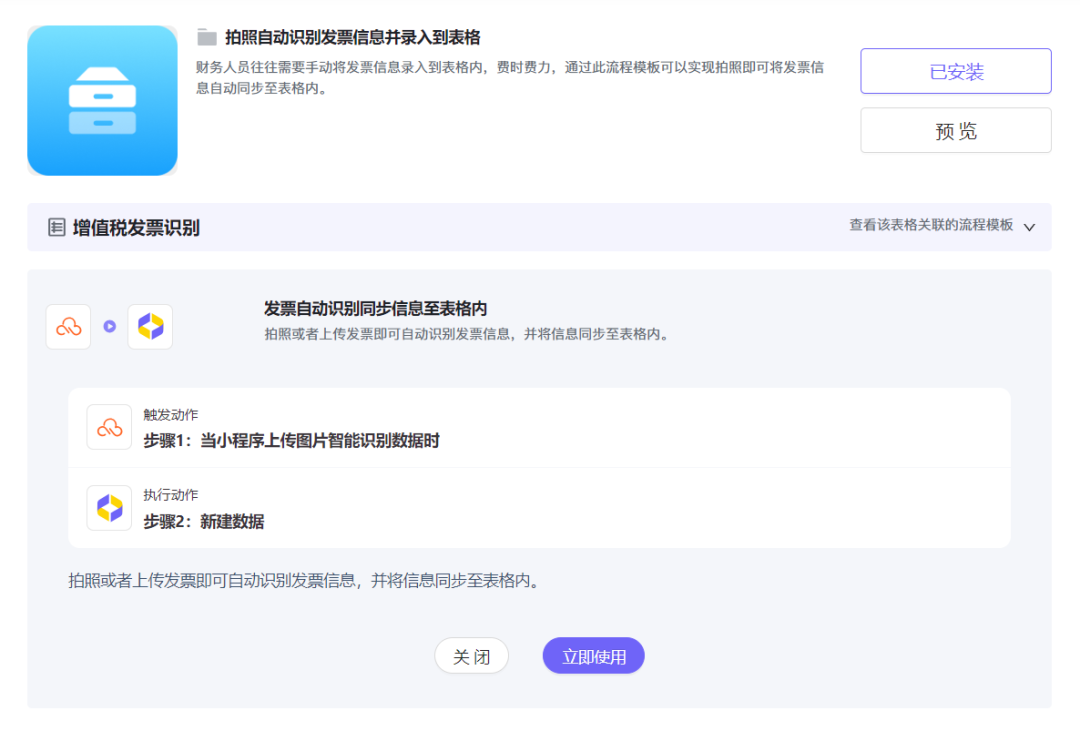Click the 执行动作 label

pyautogui.click(x=171, y=495)
